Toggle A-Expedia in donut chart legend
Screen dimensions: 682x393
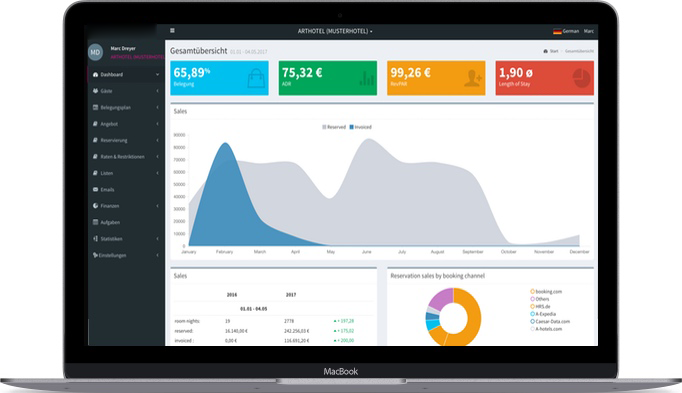[543, 314]
